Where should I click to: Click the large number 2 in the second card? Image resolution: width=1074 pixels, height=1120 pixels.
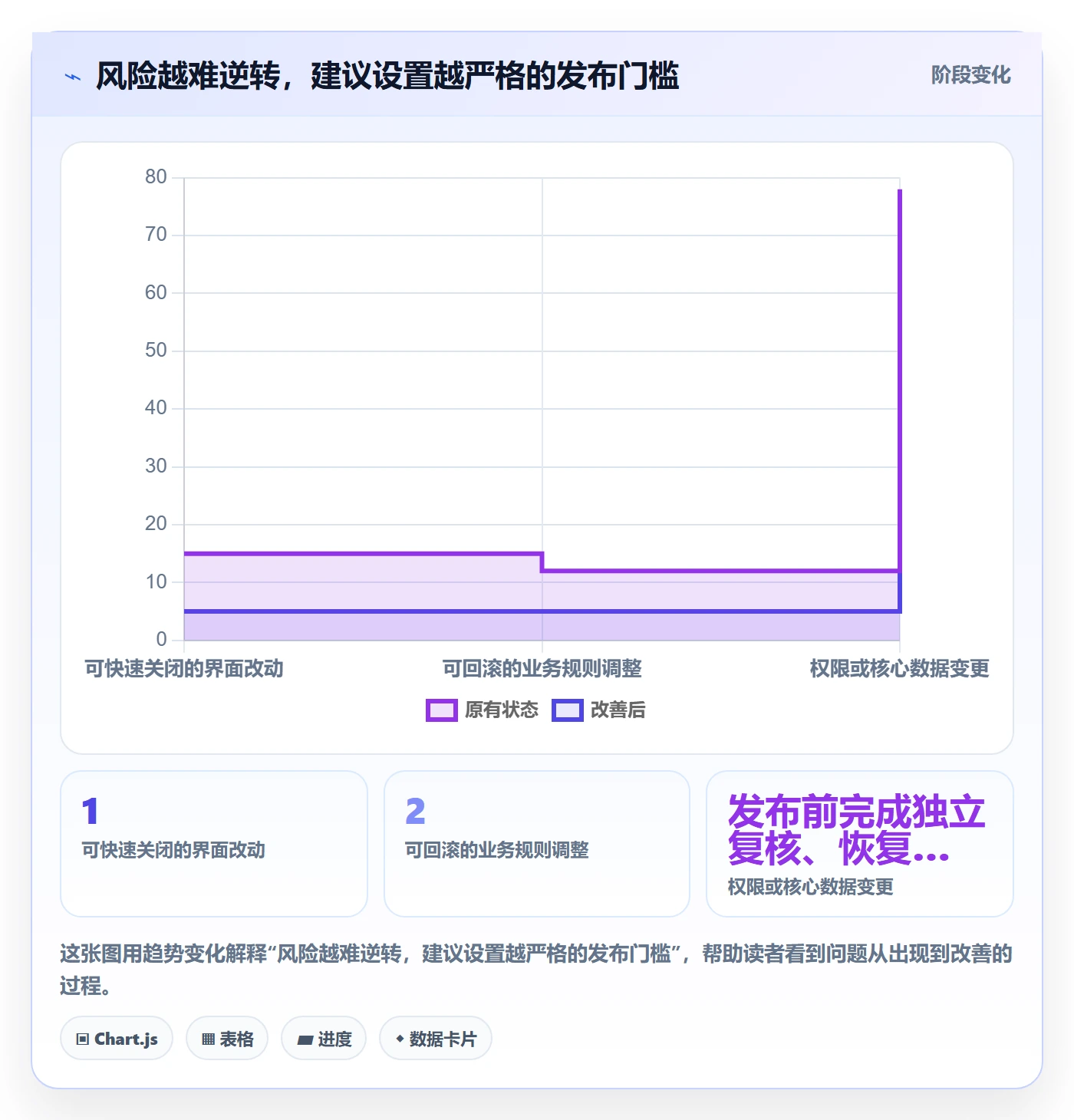415,812
